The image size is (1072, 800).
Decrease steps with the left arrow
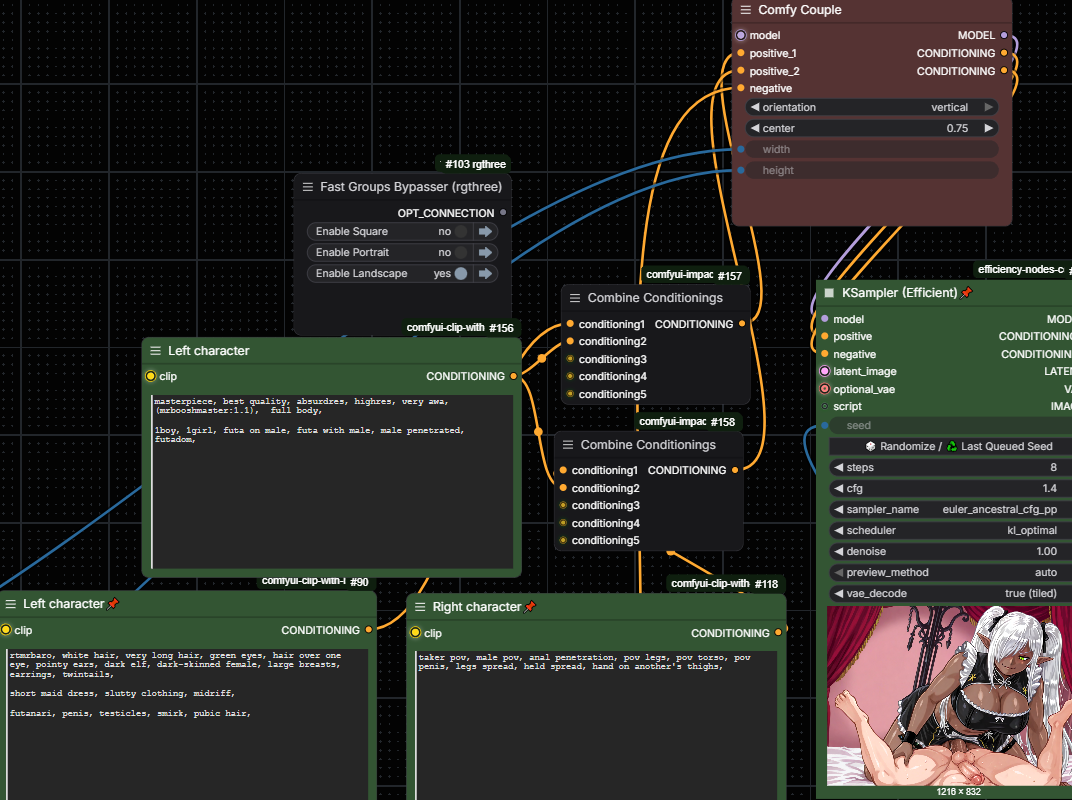pos(838,467)
